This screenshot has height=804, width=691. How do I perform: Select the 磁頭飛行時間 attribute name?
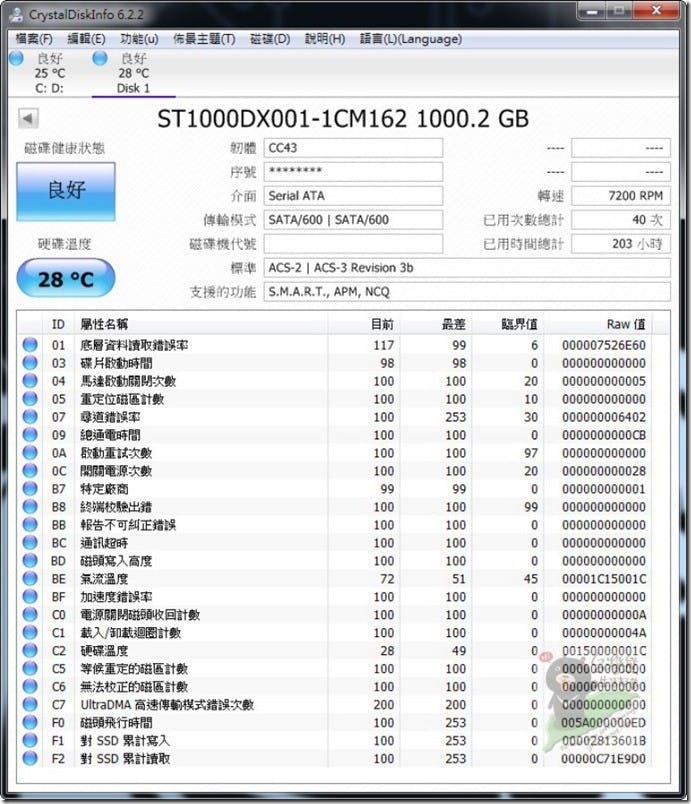pyautogui.click(x=116, y=722)
